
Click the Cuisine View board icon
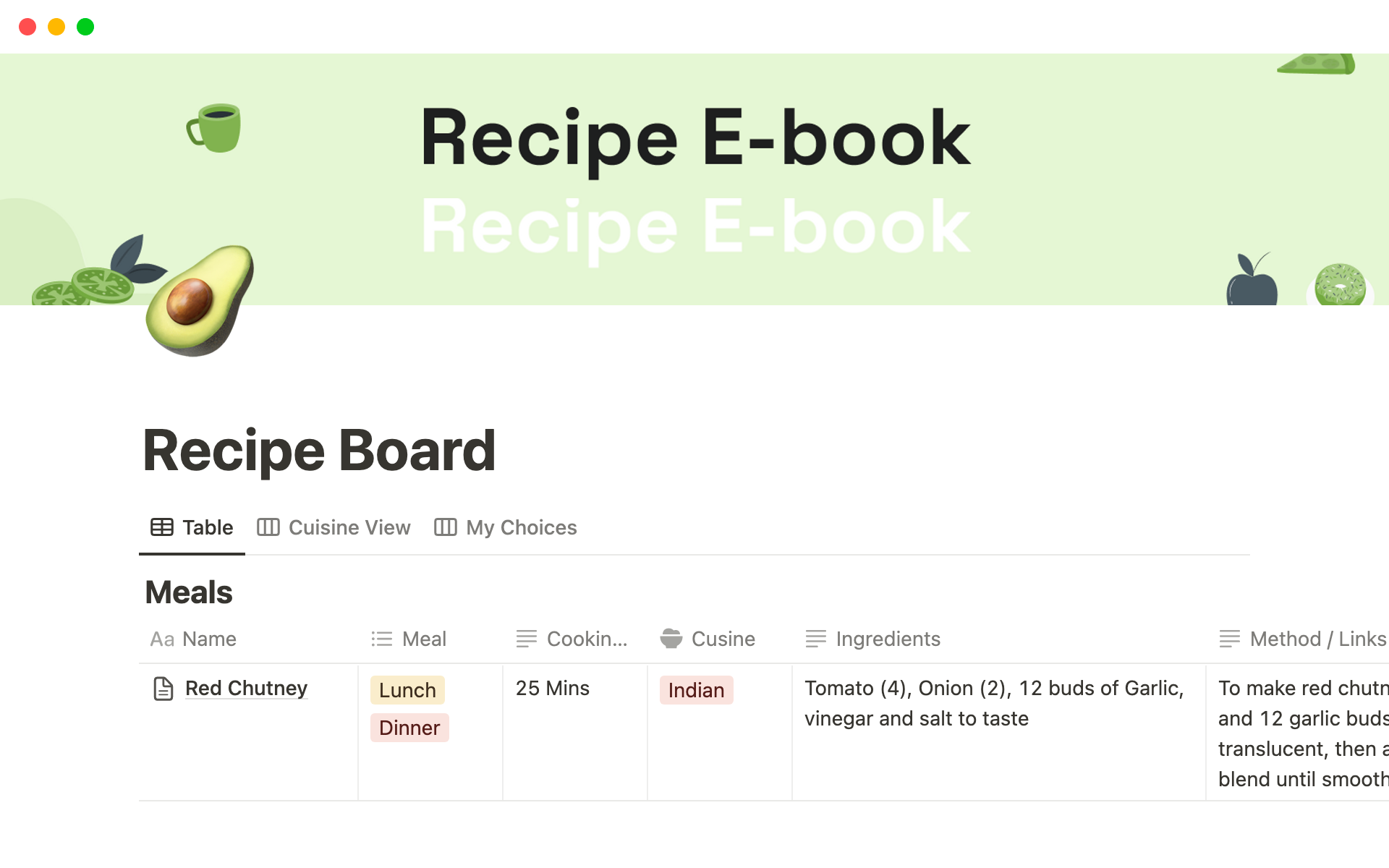(x=268, y=527)
